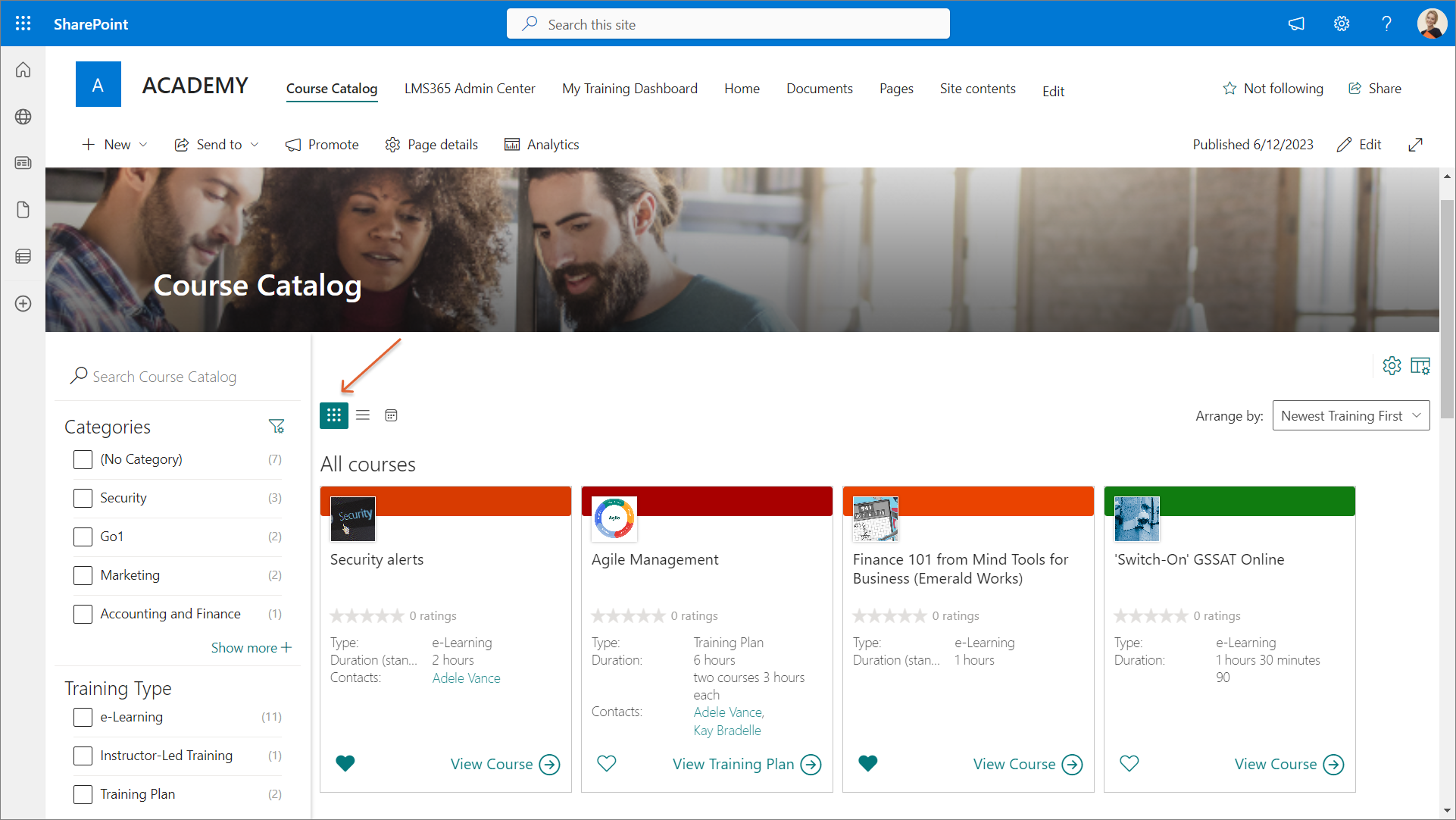Expand page to full screen icon

point(1415,145)
